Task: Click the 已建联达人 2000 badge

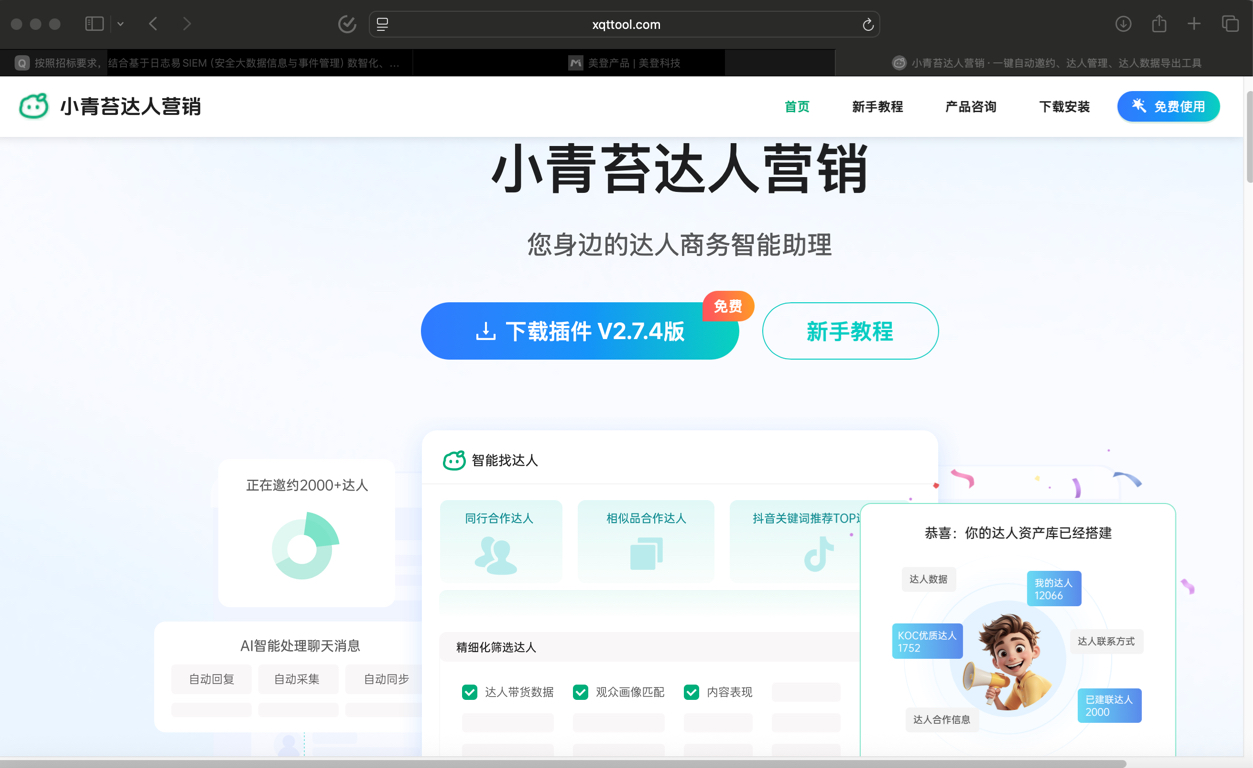Action: 1109,706
